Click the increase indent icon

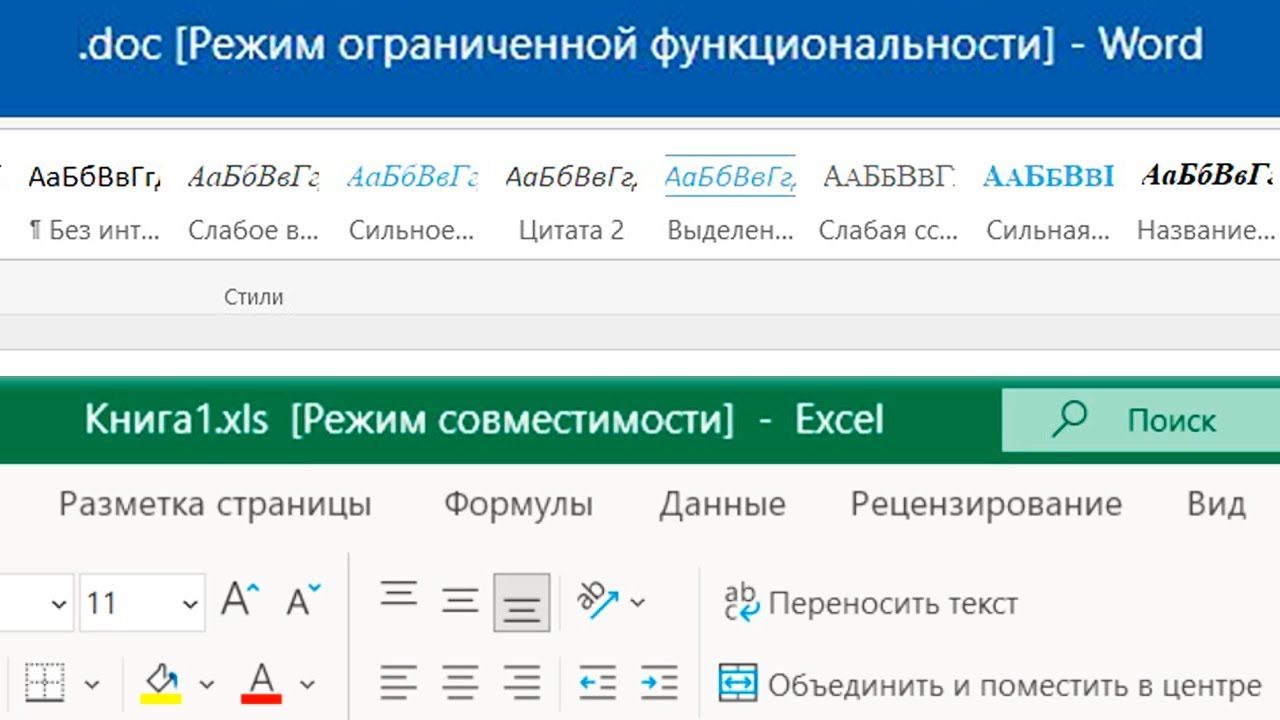point(659,684)
